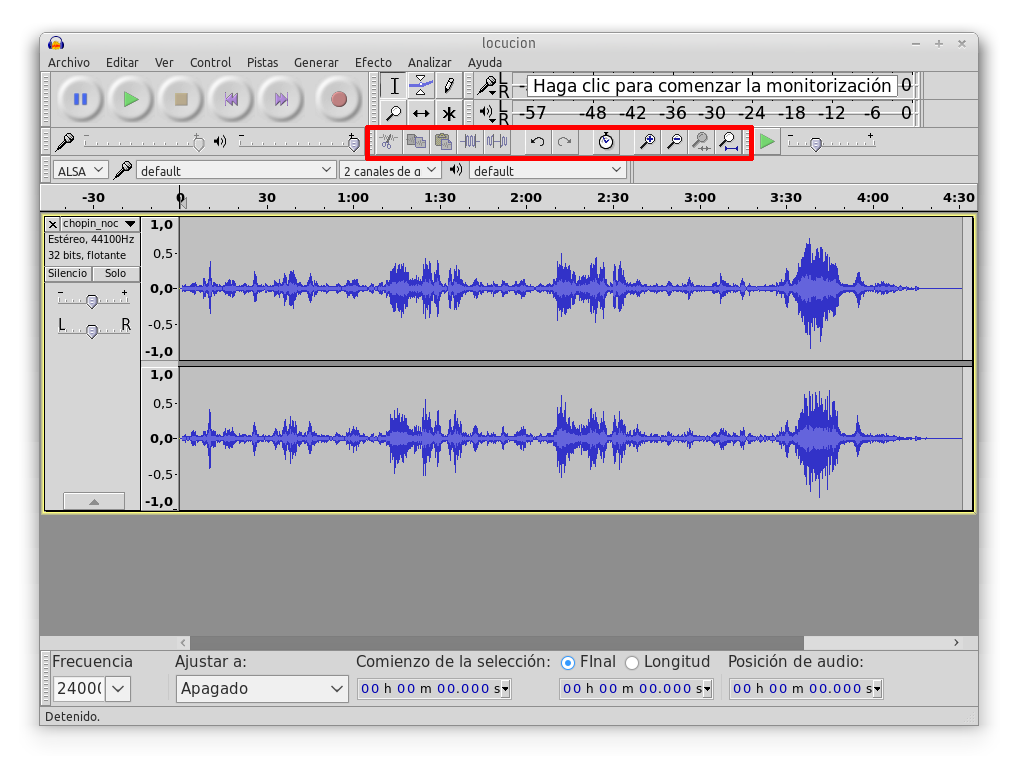This screenshot has height=767, width=1021.
Task: Adjust the recording volume slider
Action: (x=143, y=141)
